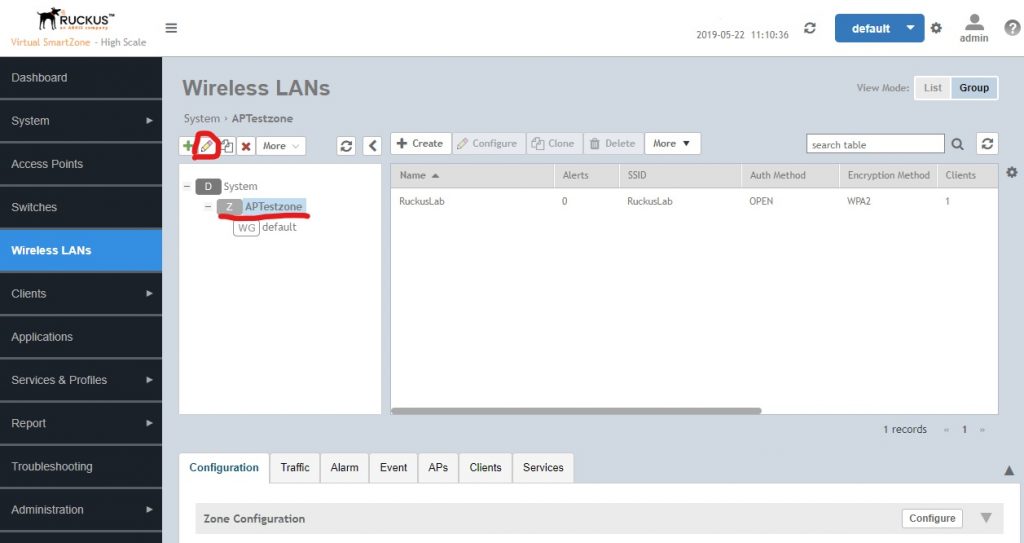Switch view mode to List

tap(932, 88)
